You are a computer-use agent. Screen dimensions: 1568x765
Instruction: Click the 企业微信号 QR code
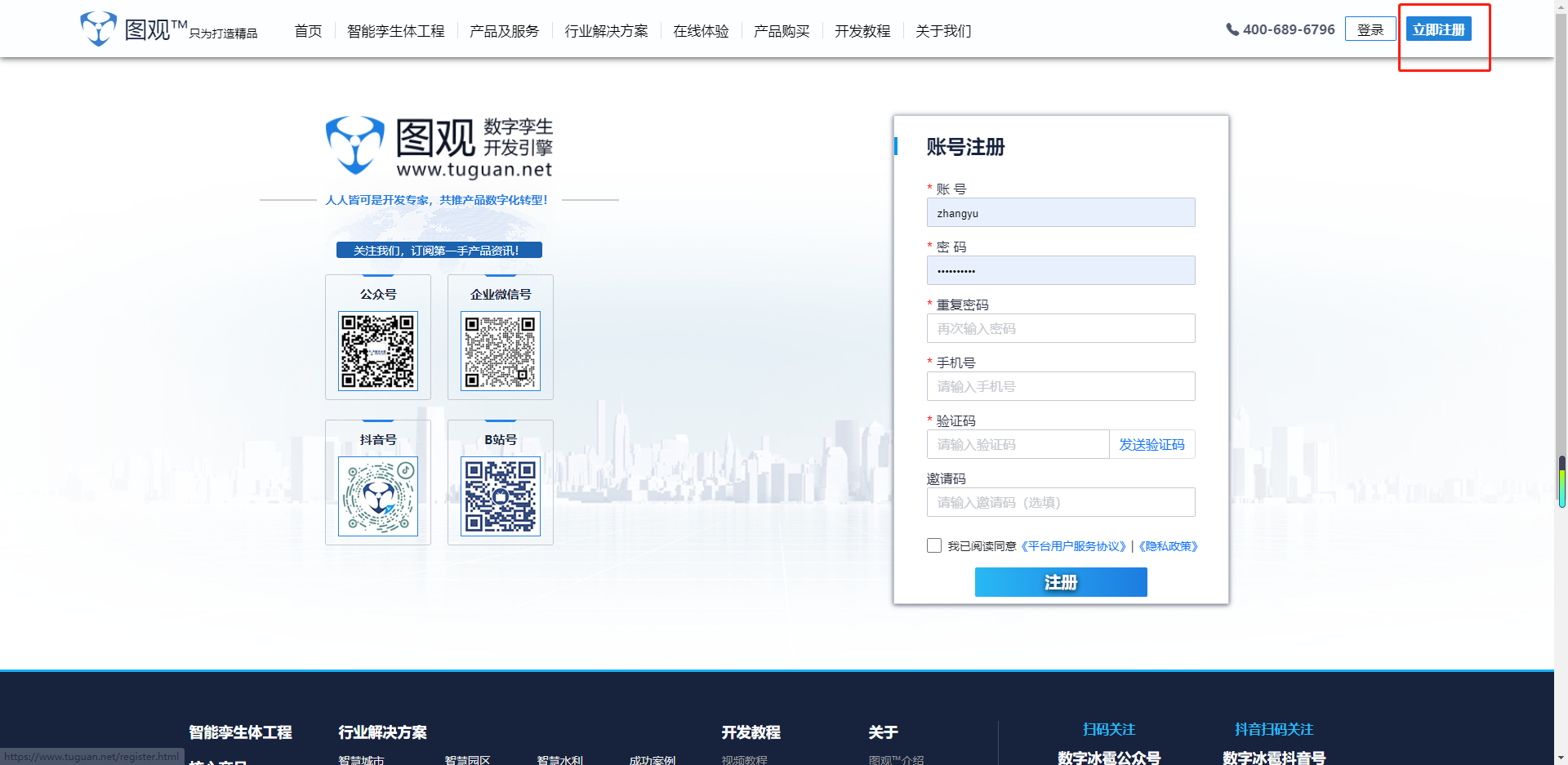[501, 351]
